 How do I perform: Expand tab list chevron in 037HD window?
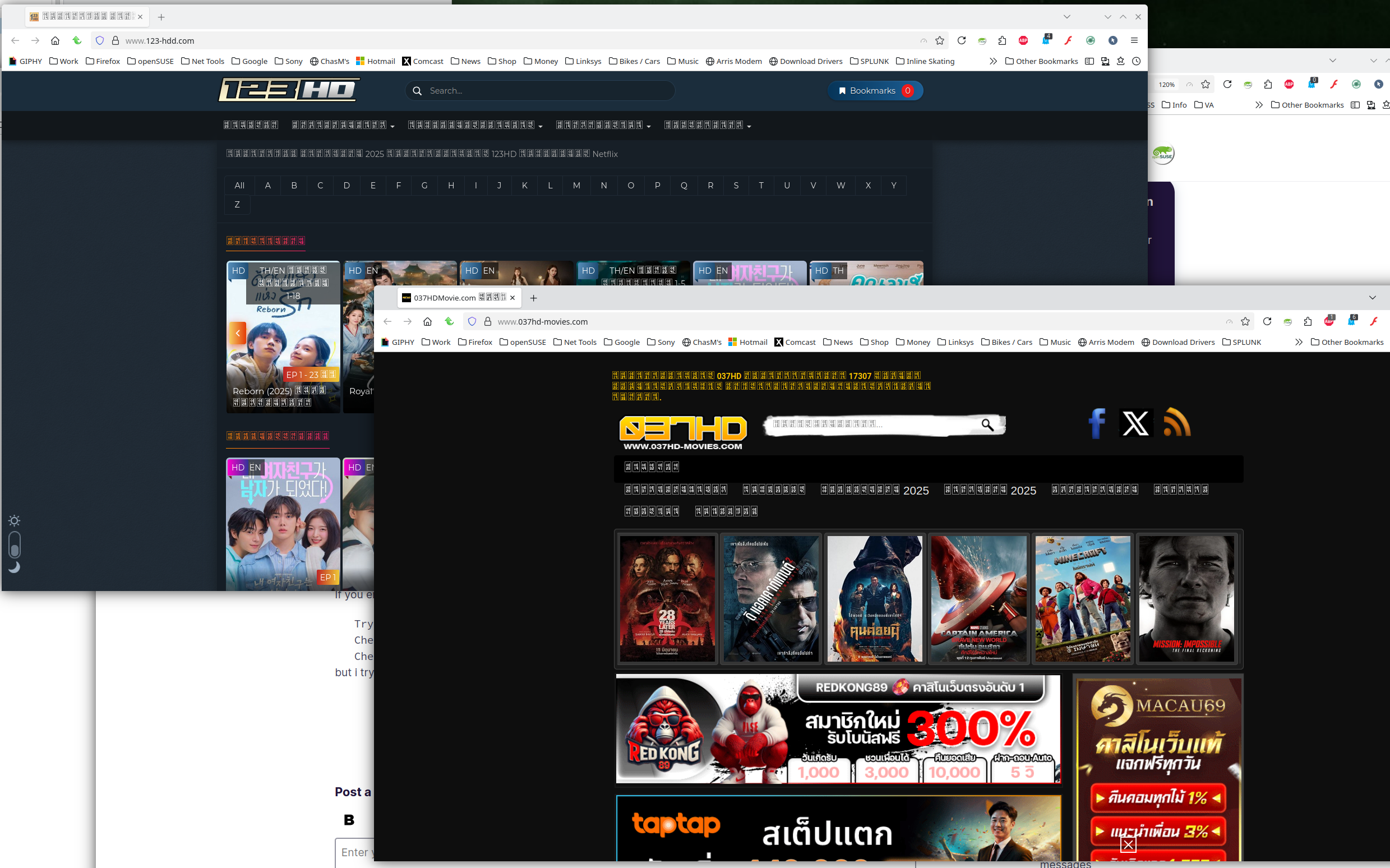coord(1372,297)
